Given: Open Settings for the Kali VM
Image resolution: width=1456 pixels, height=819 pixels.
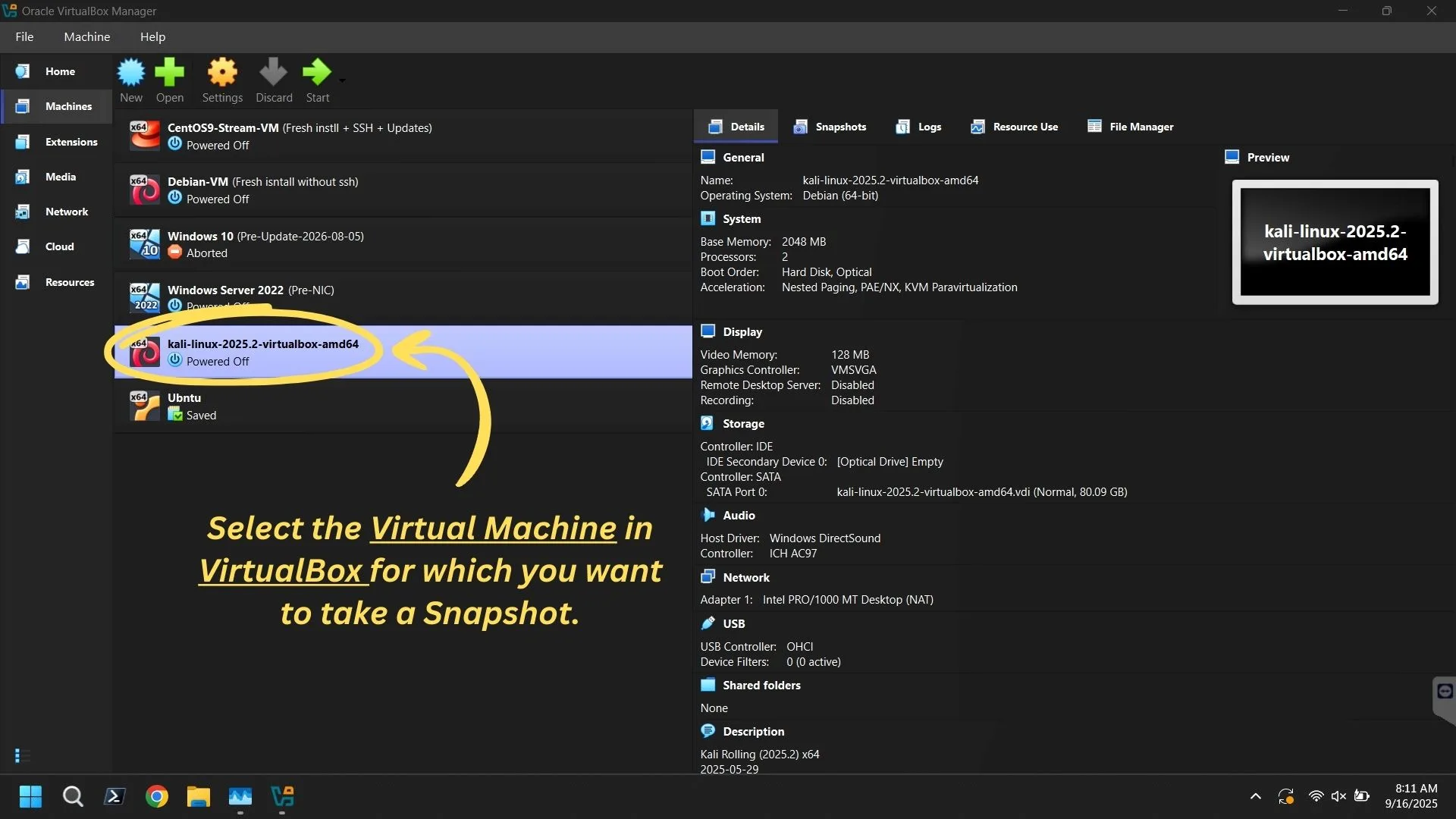Looking at the screenshot, I should tap(221, 80).
